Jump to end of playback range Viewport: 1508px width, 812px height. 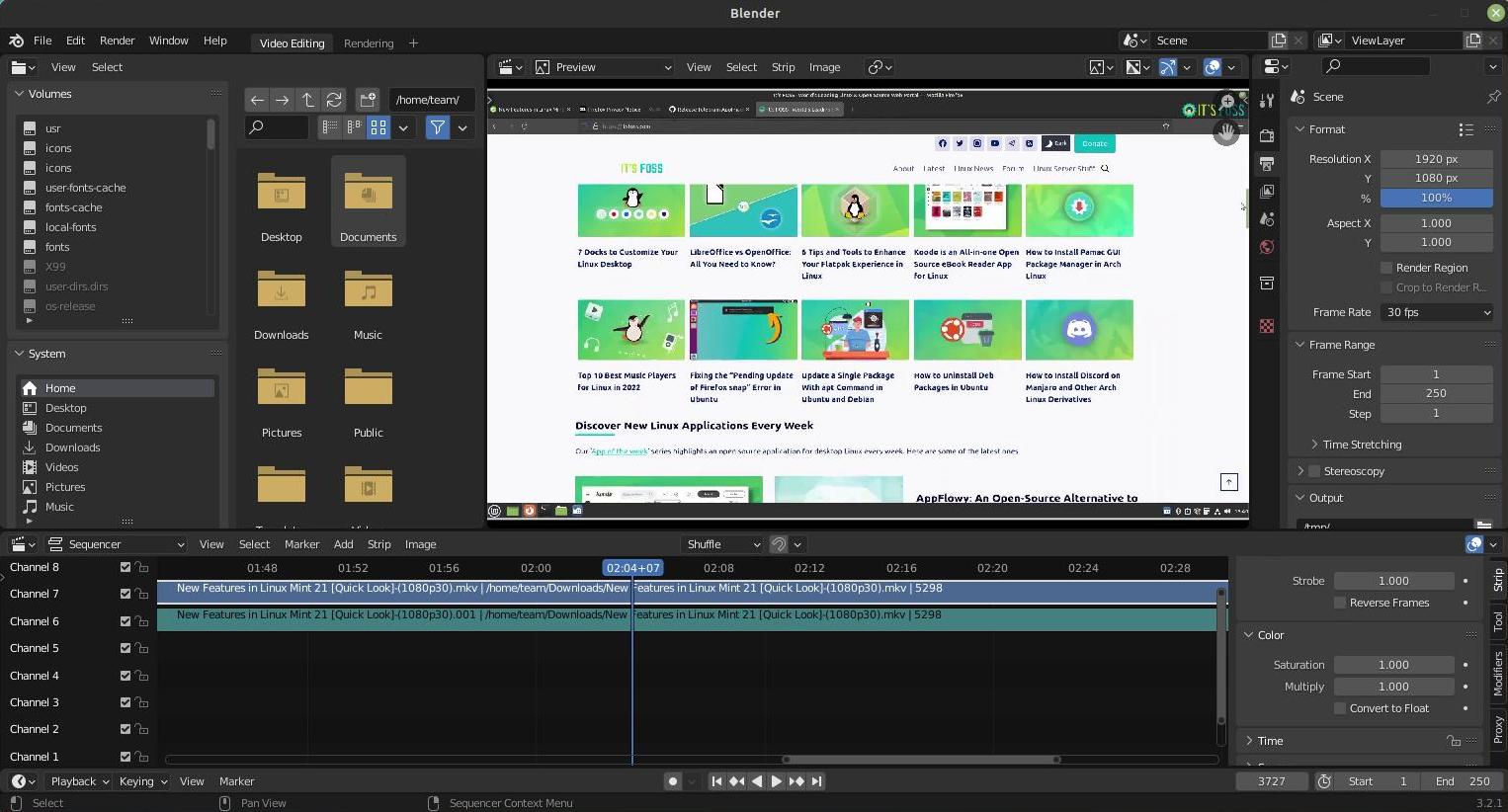(x=816, y=781)
